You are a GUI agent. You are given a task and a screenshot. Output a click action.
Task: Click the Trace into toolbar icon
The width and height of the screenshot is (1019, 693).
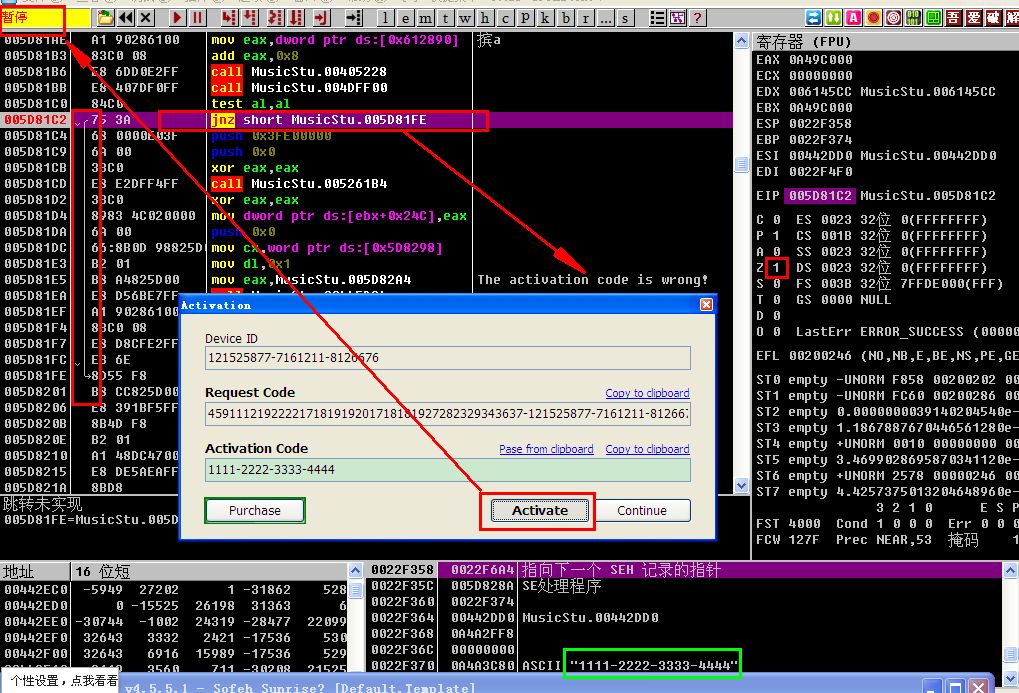click(276, 18)
